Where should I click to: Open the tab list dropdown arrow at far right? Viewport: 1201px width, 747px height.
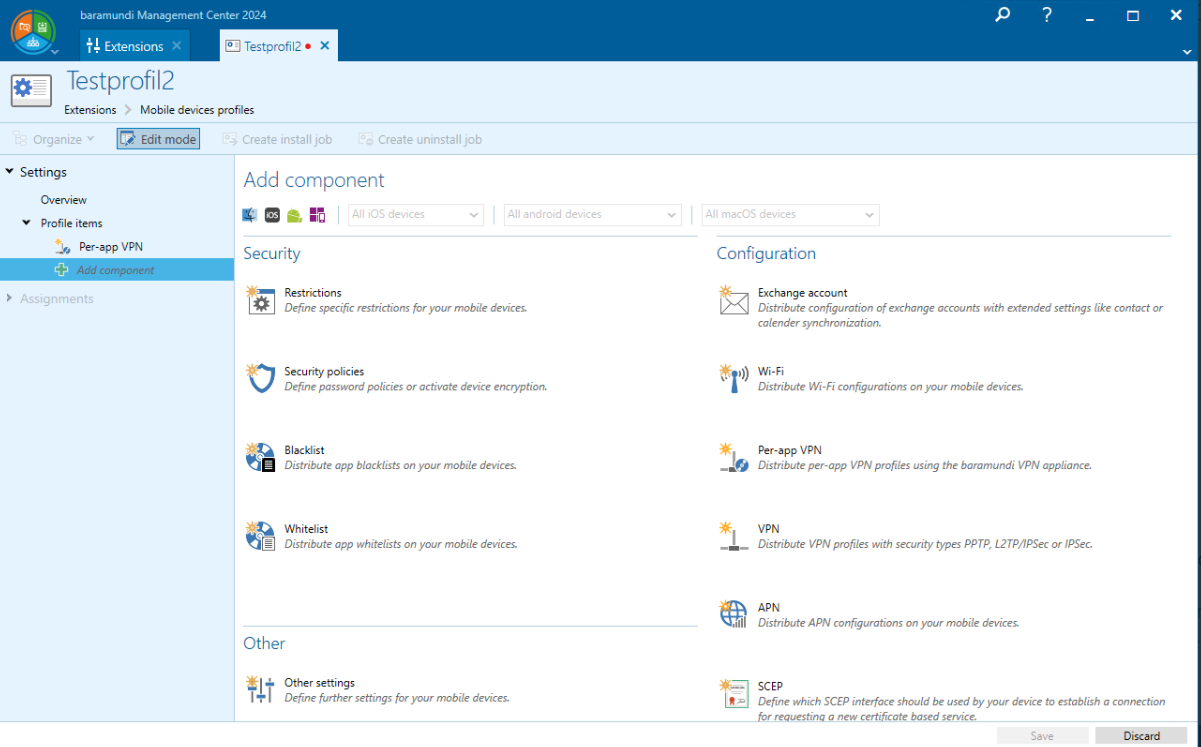[1188, 50]
